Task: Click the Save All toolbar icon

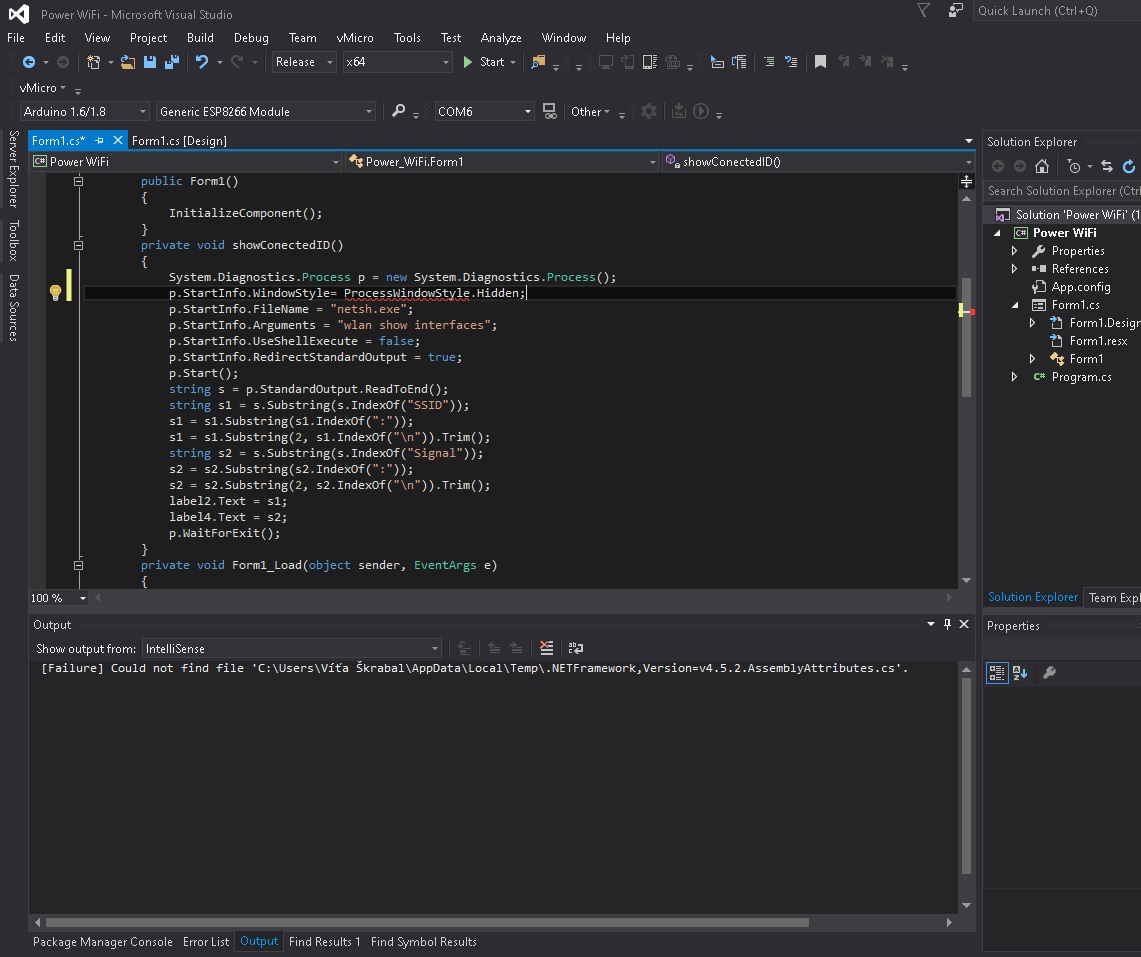Action: tap(171, 62)
